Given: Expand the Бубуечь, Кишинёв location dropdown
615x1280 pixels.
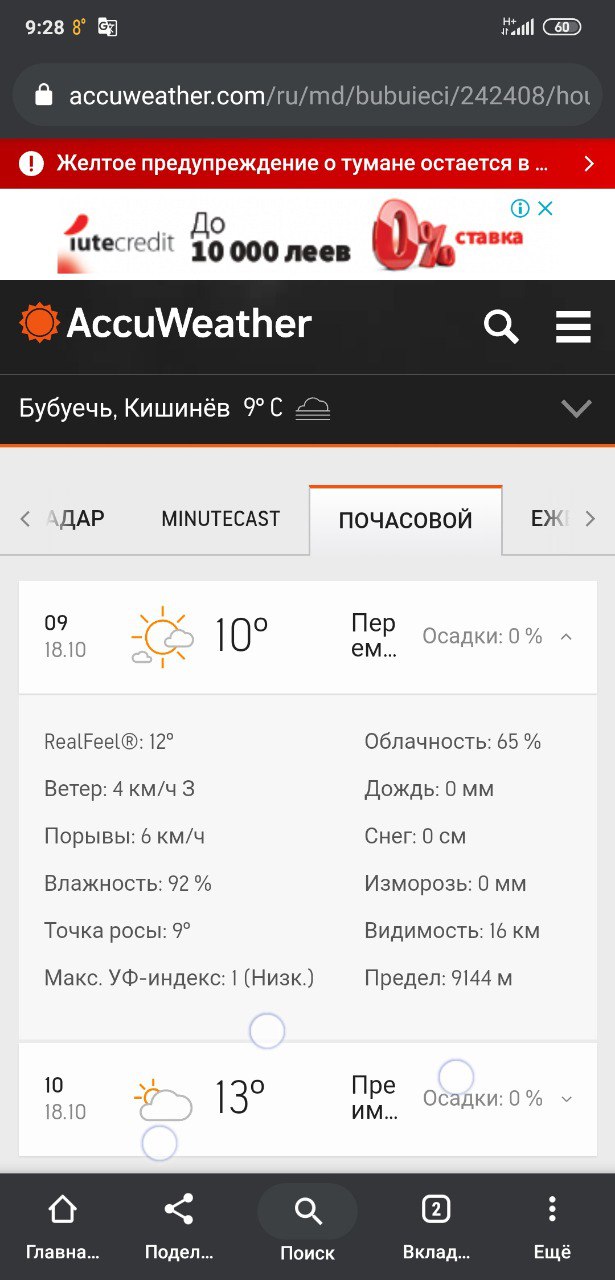Looking at the screenshot, I should pyautogui.click(x=576, y=408).
